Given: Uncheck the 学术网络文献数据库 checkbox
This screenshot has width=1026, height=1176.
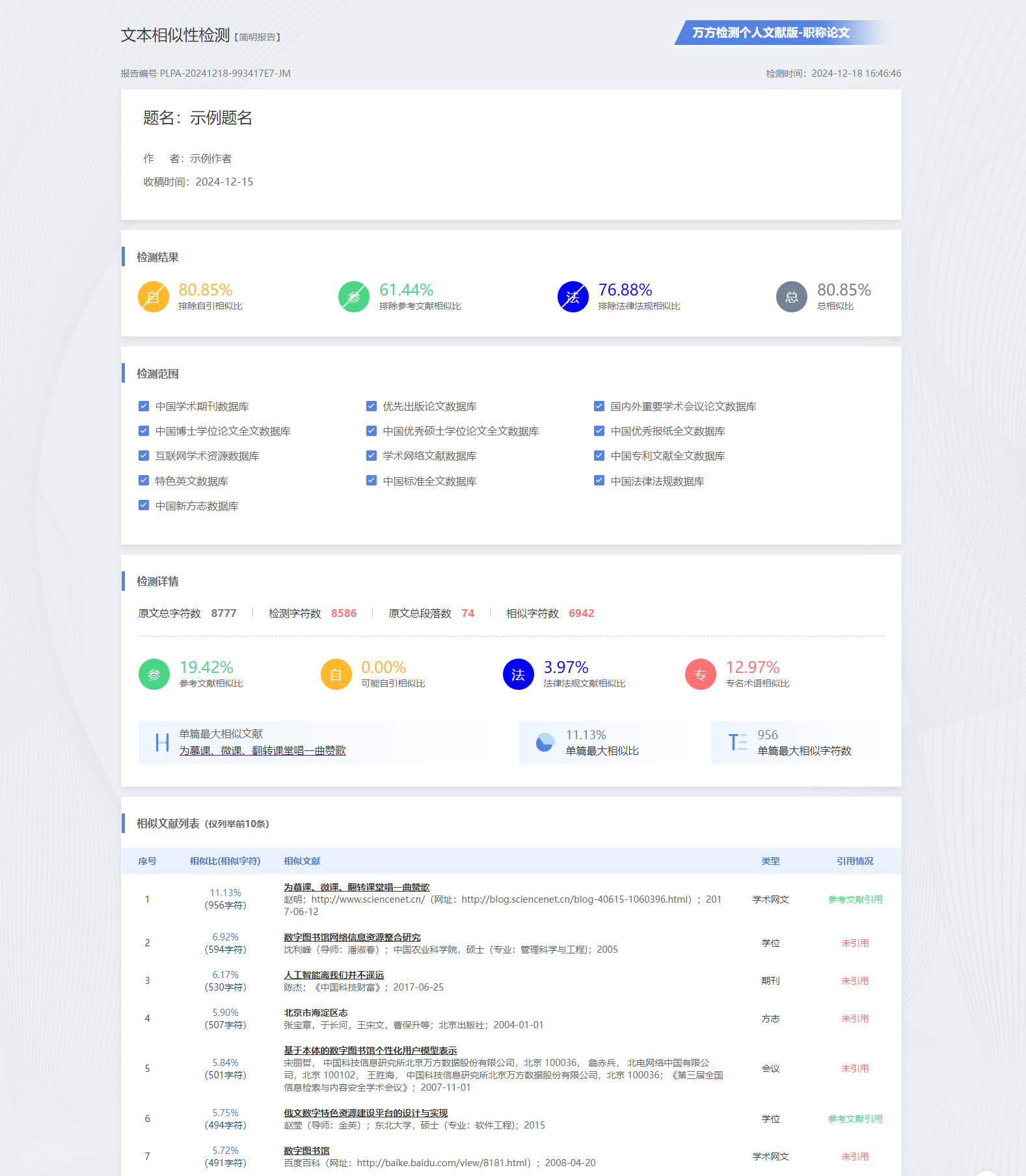Looking at the screenshot, I should tap(371, 456).
